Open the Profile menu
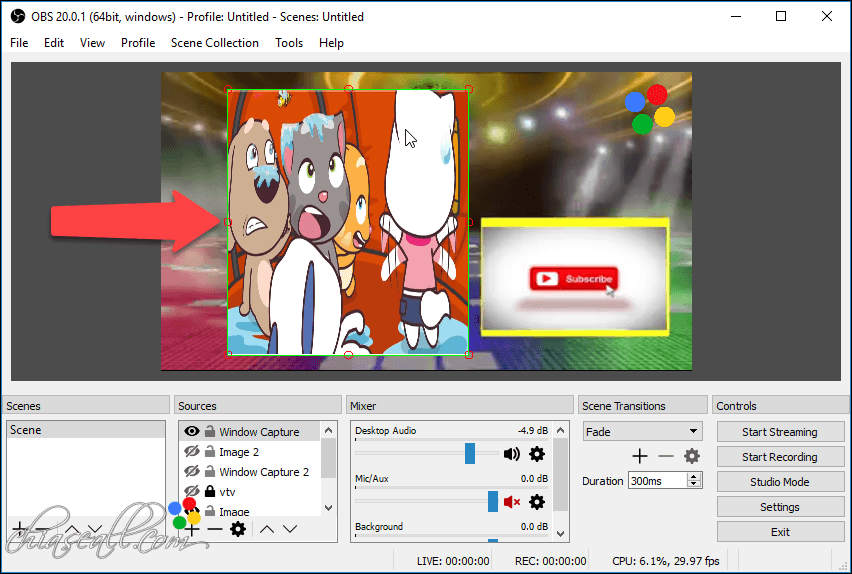The image size is (852, 574). click(x=138, y=43)
